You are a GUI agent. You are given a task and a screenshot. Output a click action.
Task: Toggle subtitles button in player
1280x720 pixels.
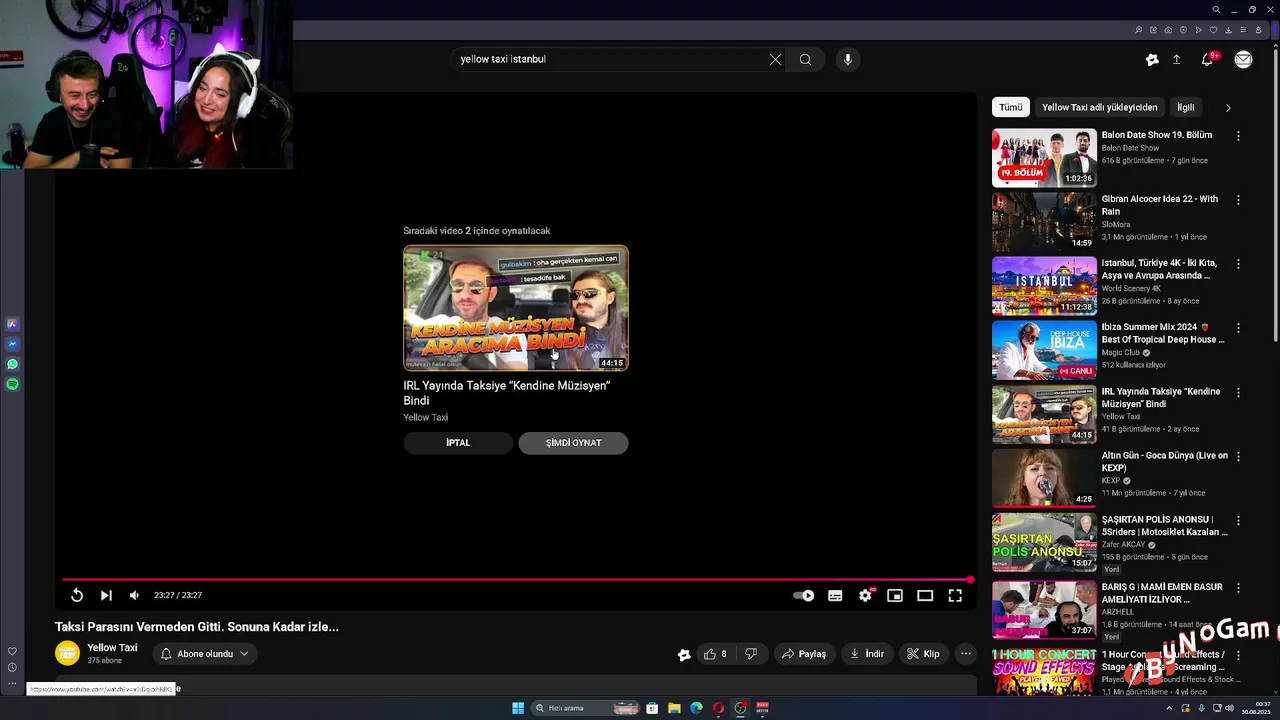tap(835, 595)
